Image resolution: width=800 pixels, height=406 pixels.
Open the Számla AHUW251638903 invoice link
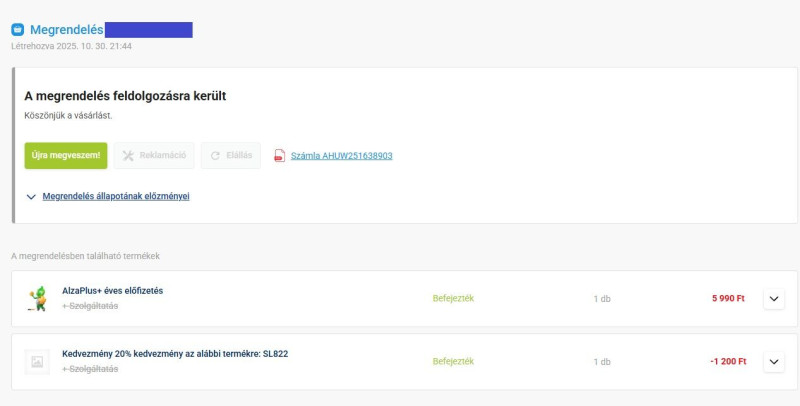pos(341,156)
